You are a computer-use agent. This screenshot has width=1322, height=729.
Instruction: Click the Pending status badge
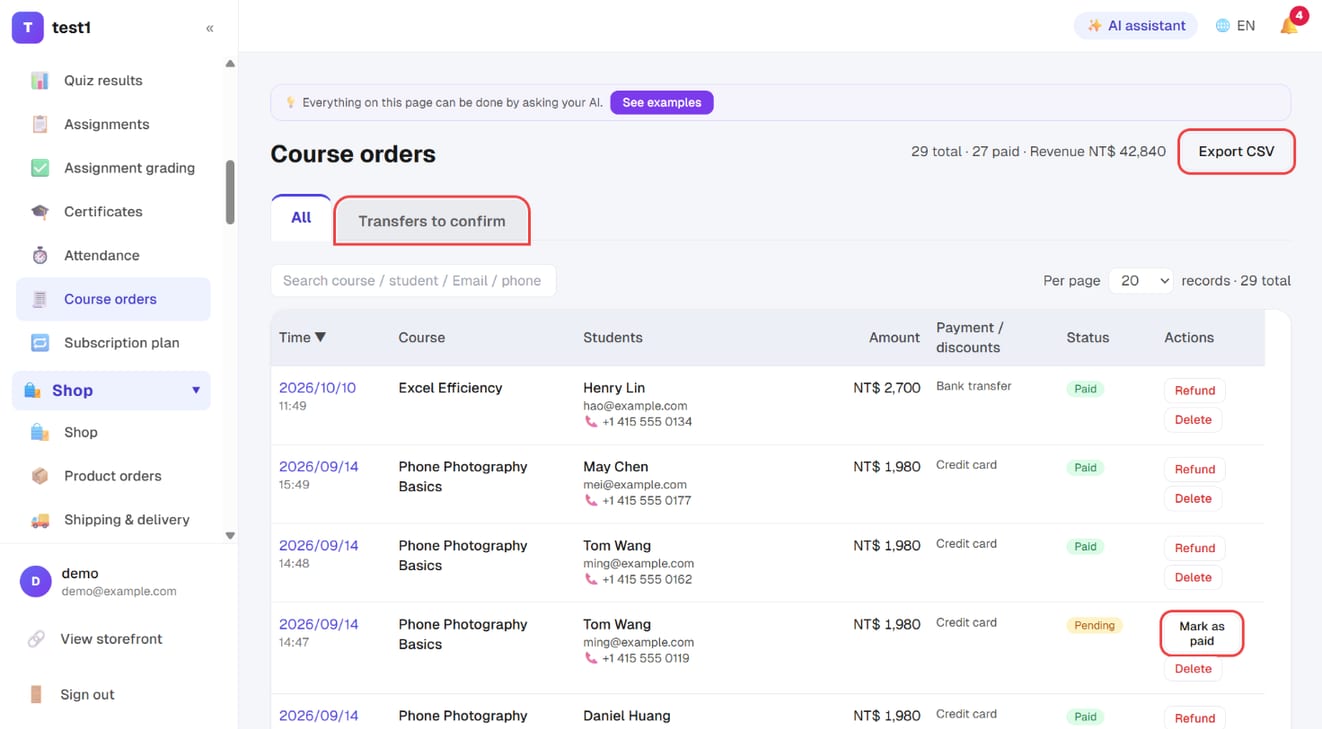[x=1094, y=626]
